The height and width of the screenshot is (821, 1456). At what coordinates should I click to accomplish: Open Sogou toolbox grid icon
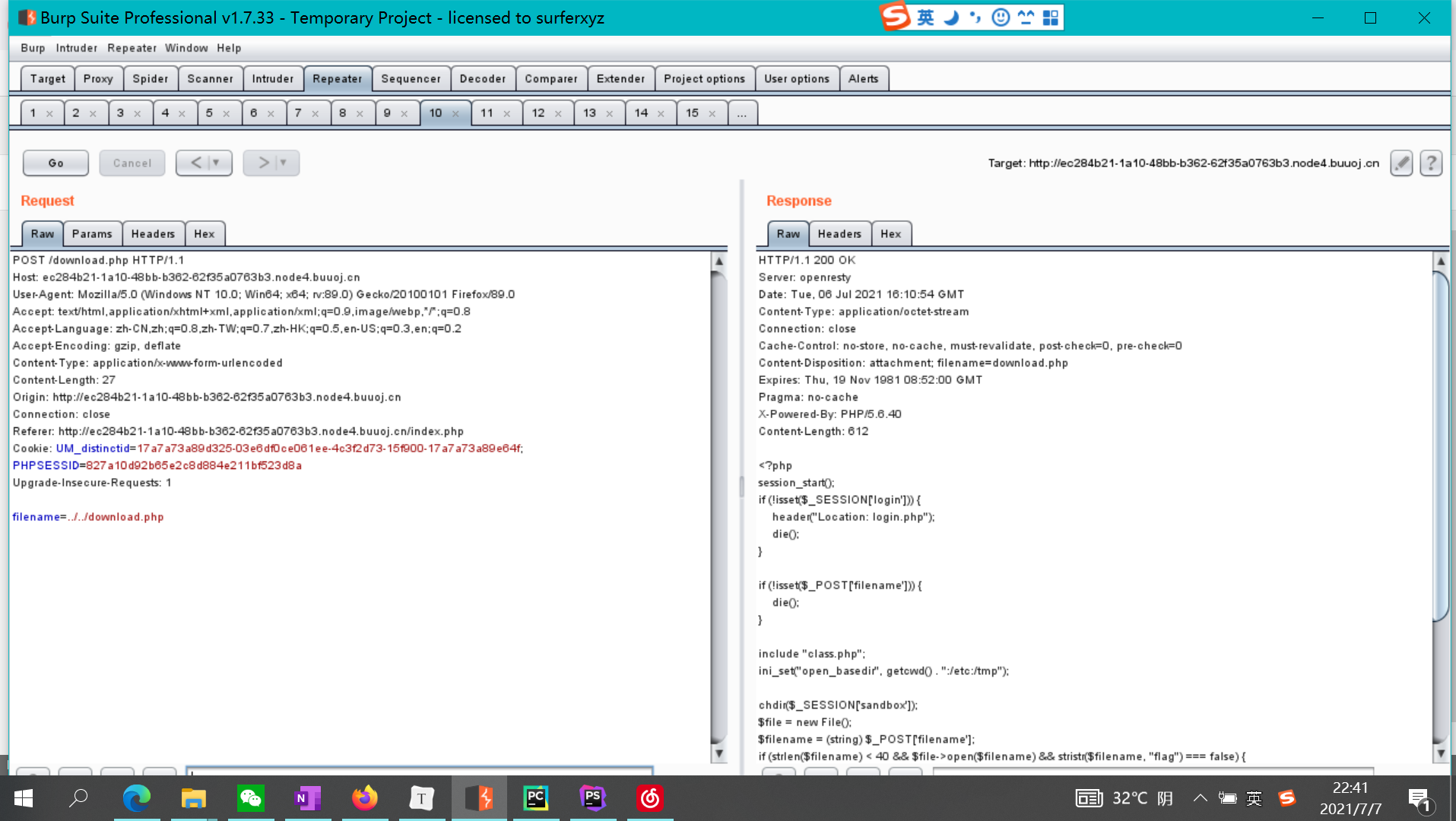coord(1051,17)
